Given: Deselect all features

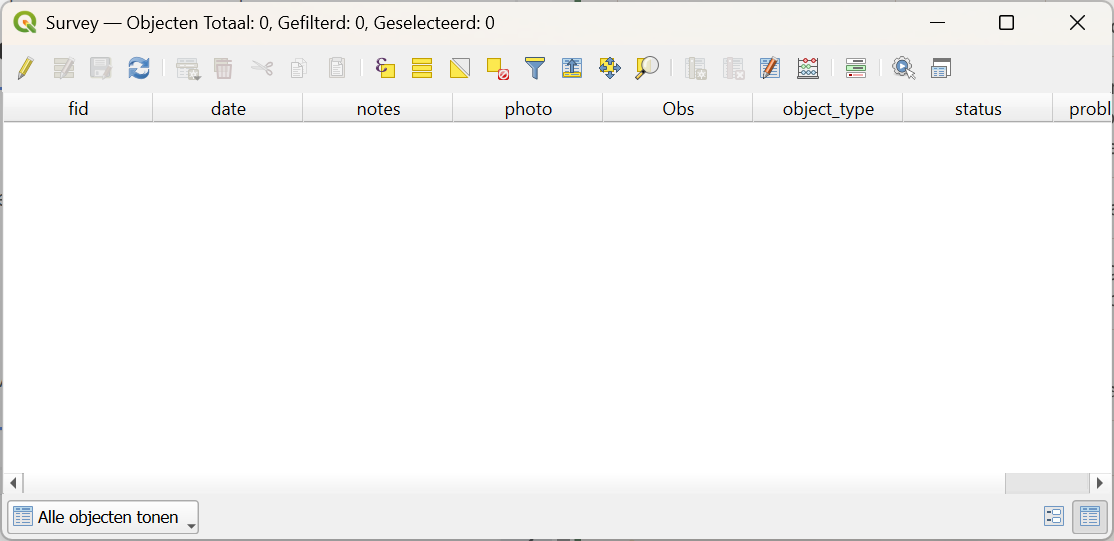Looking at the screenshot, I should click(x=497, y=68).
